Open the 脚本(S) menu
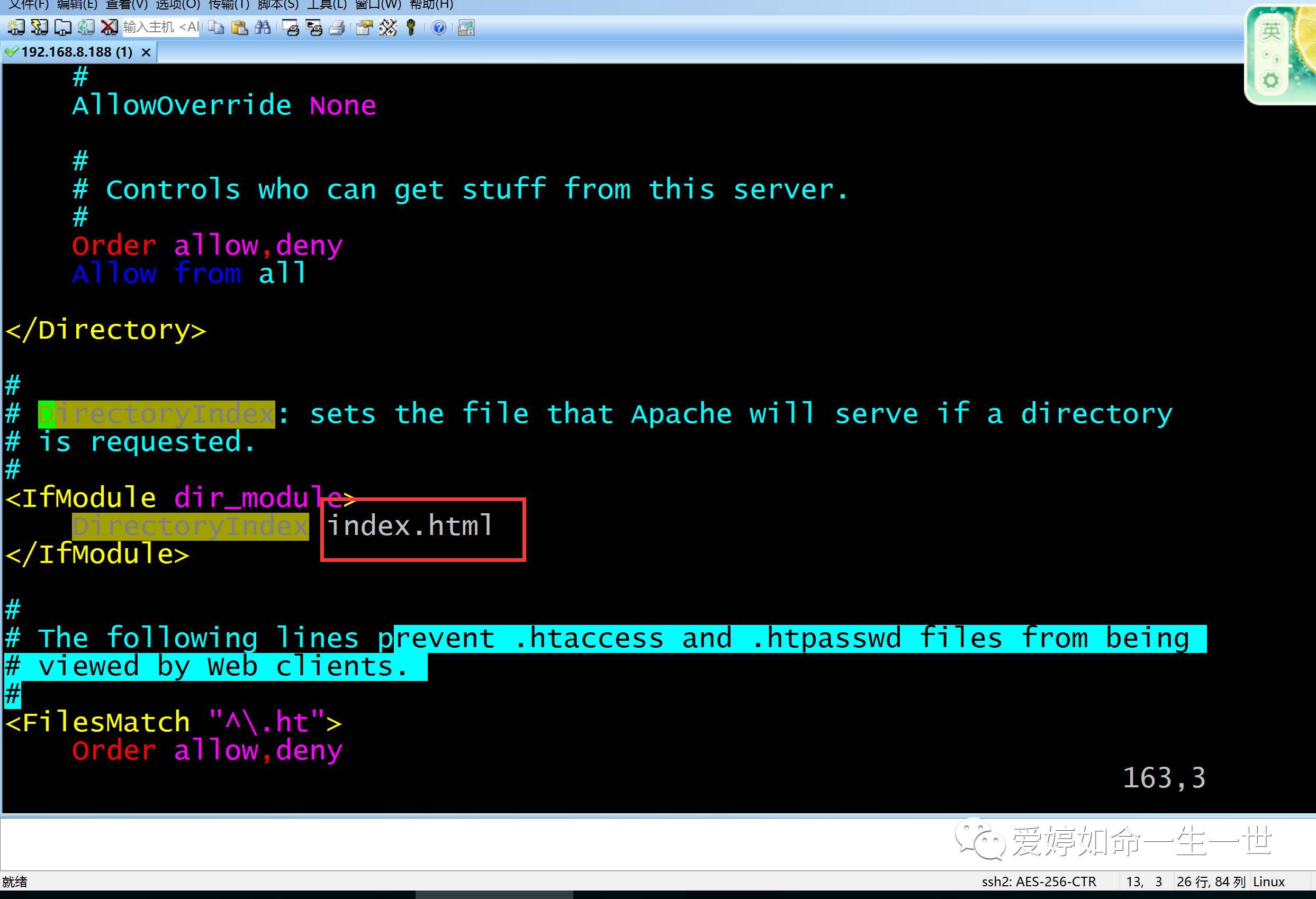The height and width of the screenshot is (899, 1316). point(277,5)
